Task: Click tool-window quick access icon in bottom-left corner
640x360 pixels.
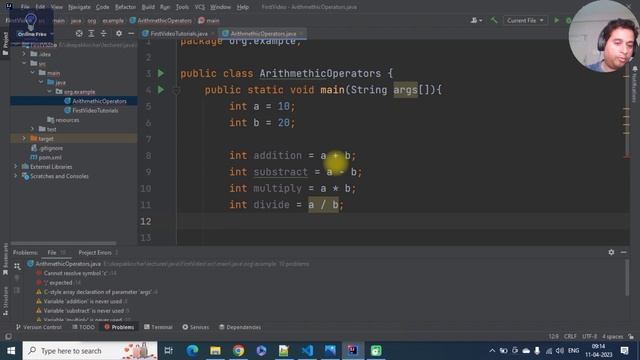Action: (x=8, y=336)
